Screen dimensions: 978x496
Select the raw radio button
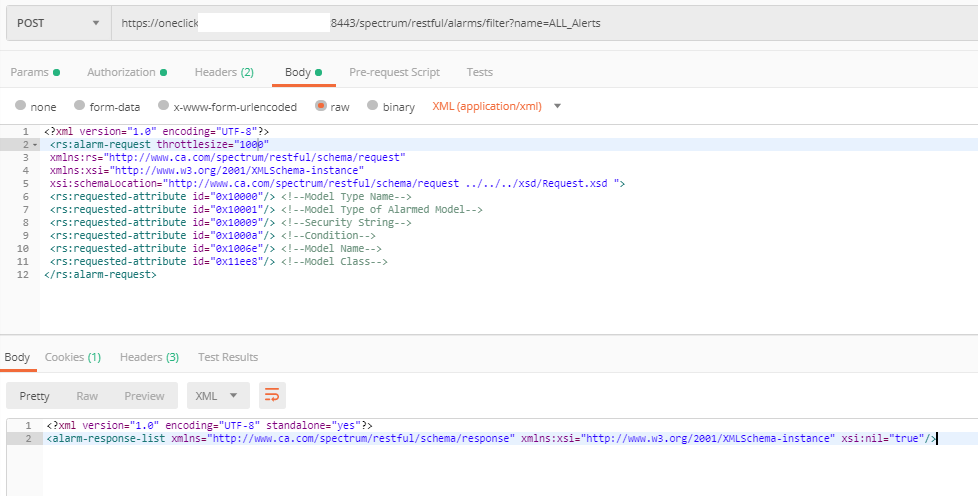(x=321, y=105)
